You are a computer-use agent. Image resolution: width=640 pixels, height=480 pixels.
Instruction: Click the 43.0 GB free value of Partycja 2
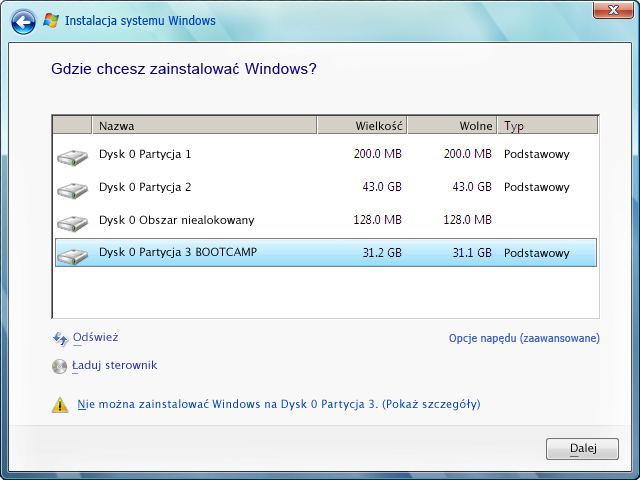coord(472,187)
